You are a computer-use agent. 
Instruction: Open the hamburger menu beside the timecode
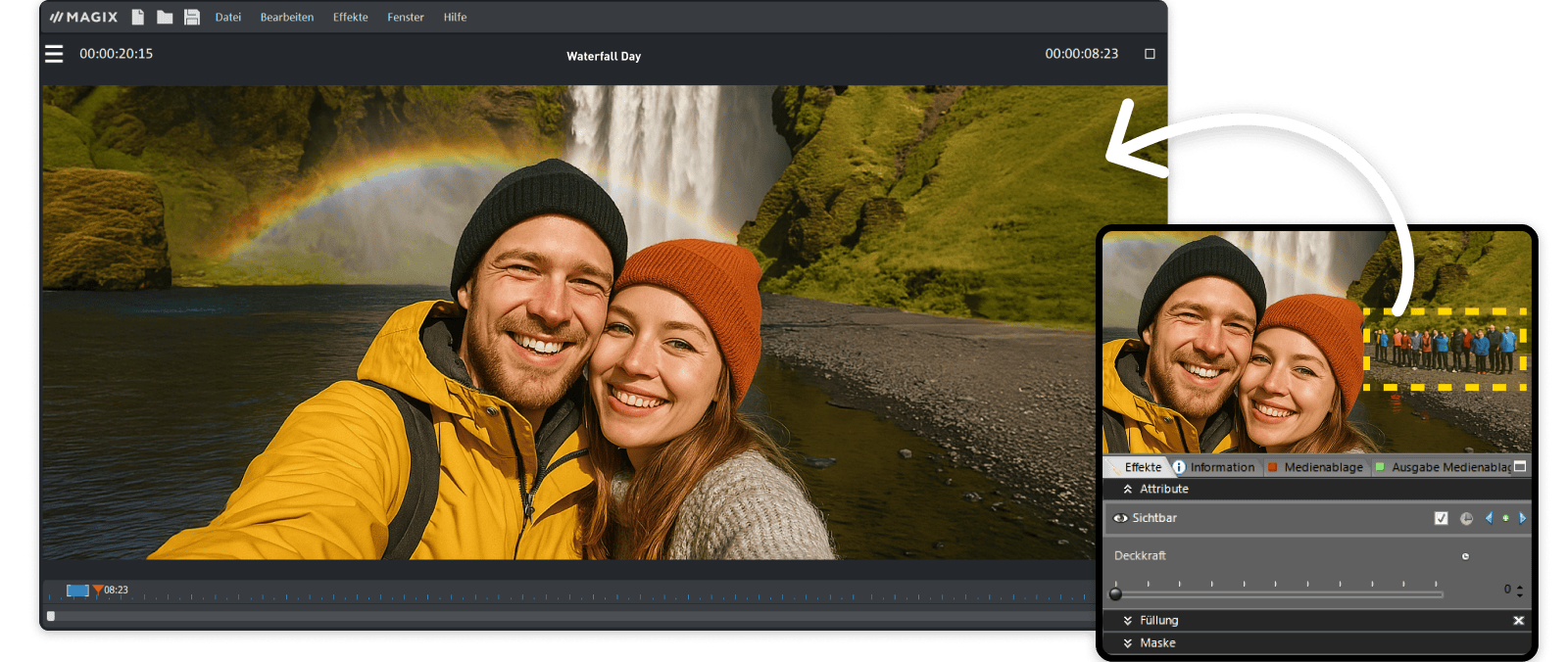[54, 54]
